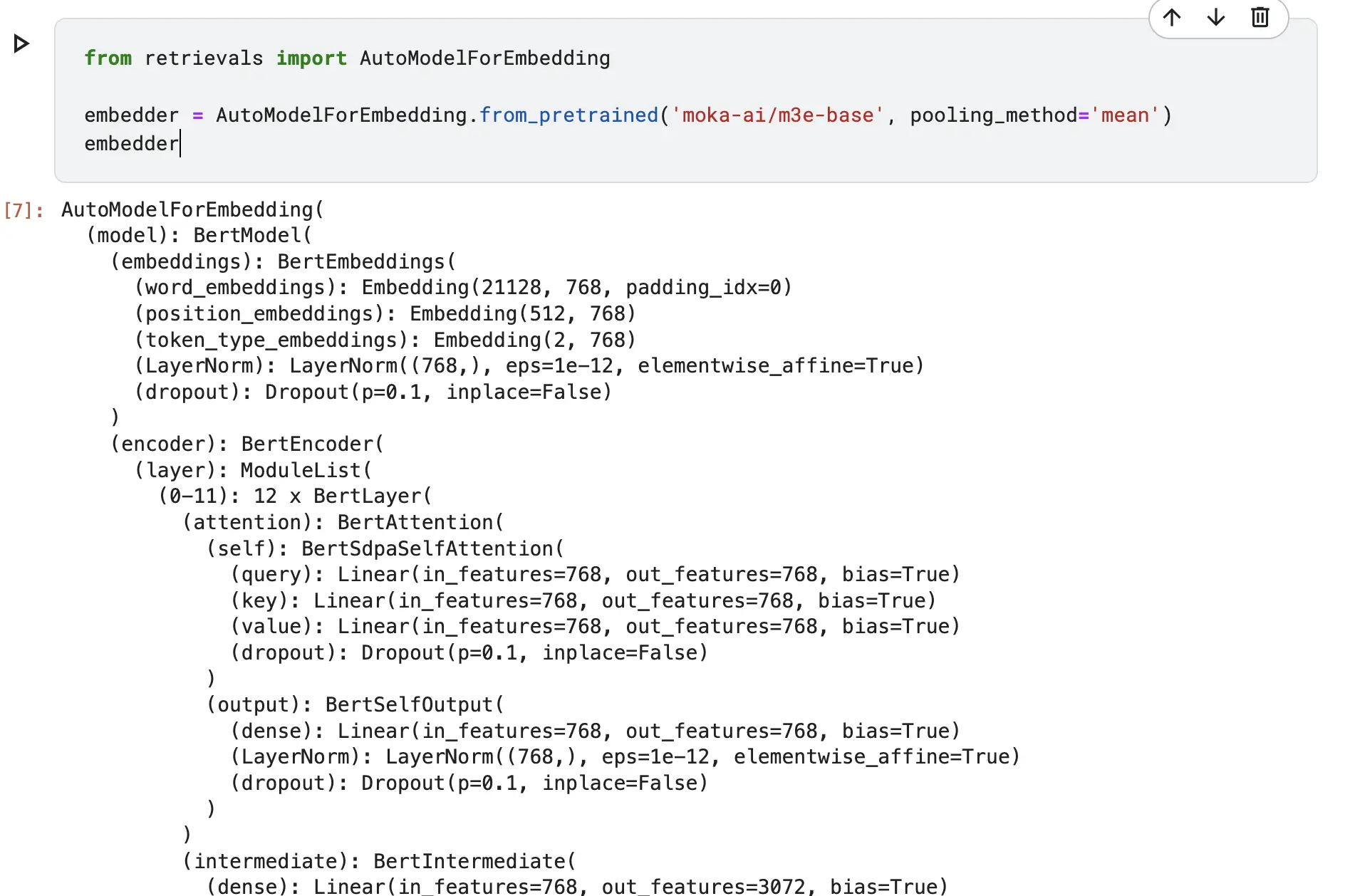This screenshot has width=1355, height=896.
Task: Click '(intermediate): BertIntermediate(' line
Action: 379,862
